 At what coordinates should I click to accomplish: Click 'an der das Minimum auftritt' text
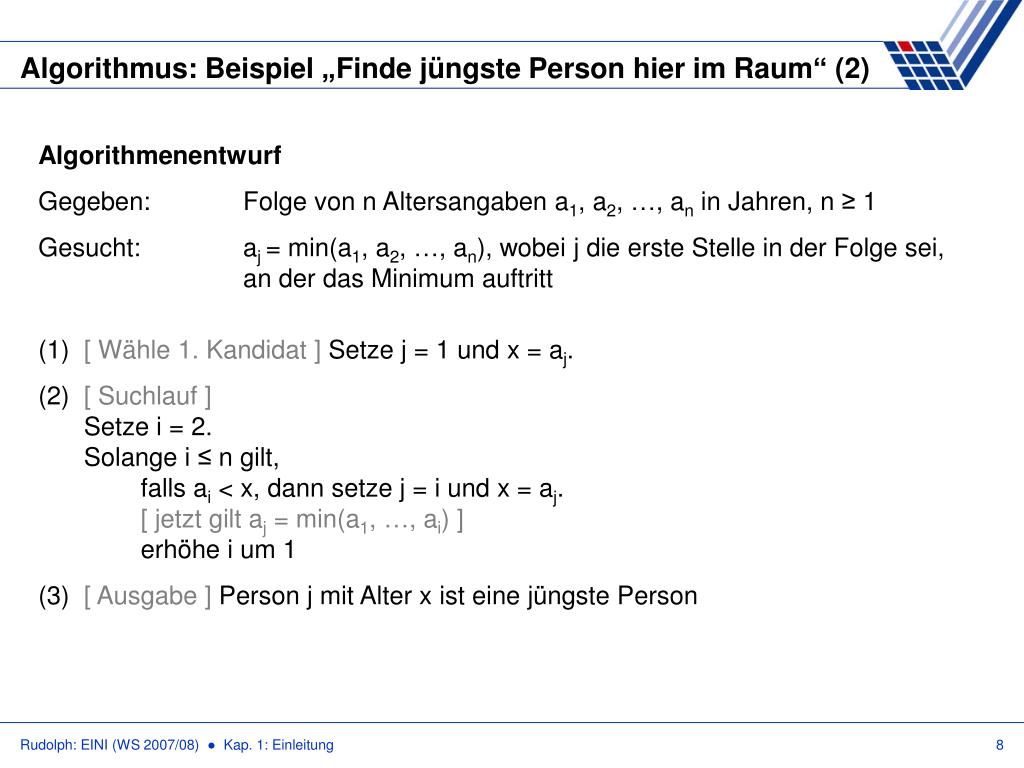click(398, 279)
